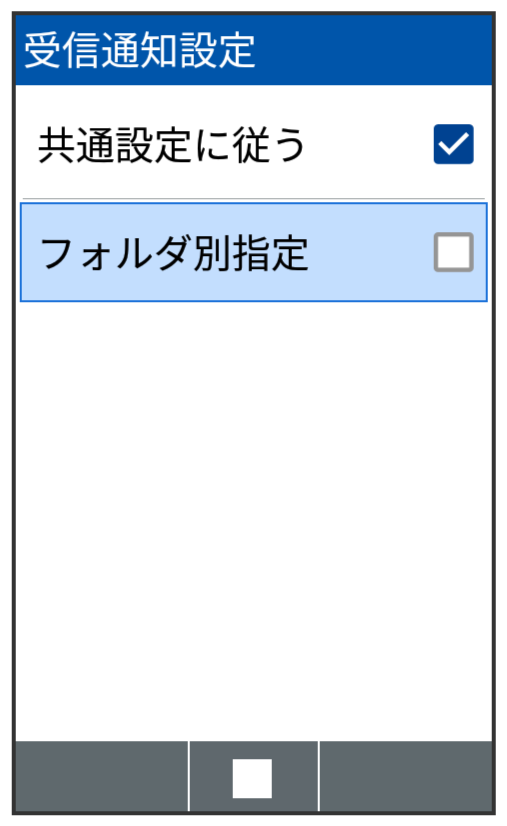Select the highlighted フォルダ別指定 row
The height and width of the screenshot is (826, 507).
click(x=254, y=252)
